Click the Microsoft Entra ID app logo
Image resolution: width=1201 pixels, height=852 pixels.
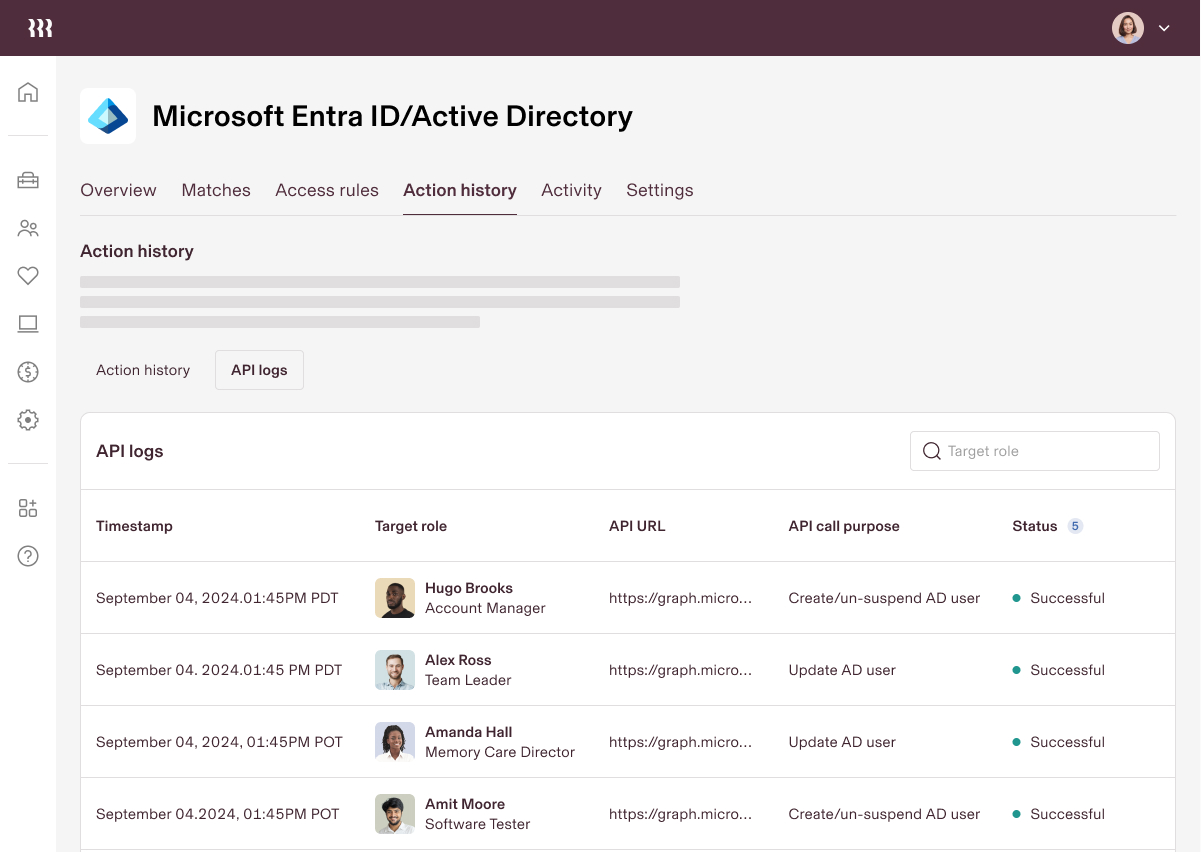(x=108, y=116)
